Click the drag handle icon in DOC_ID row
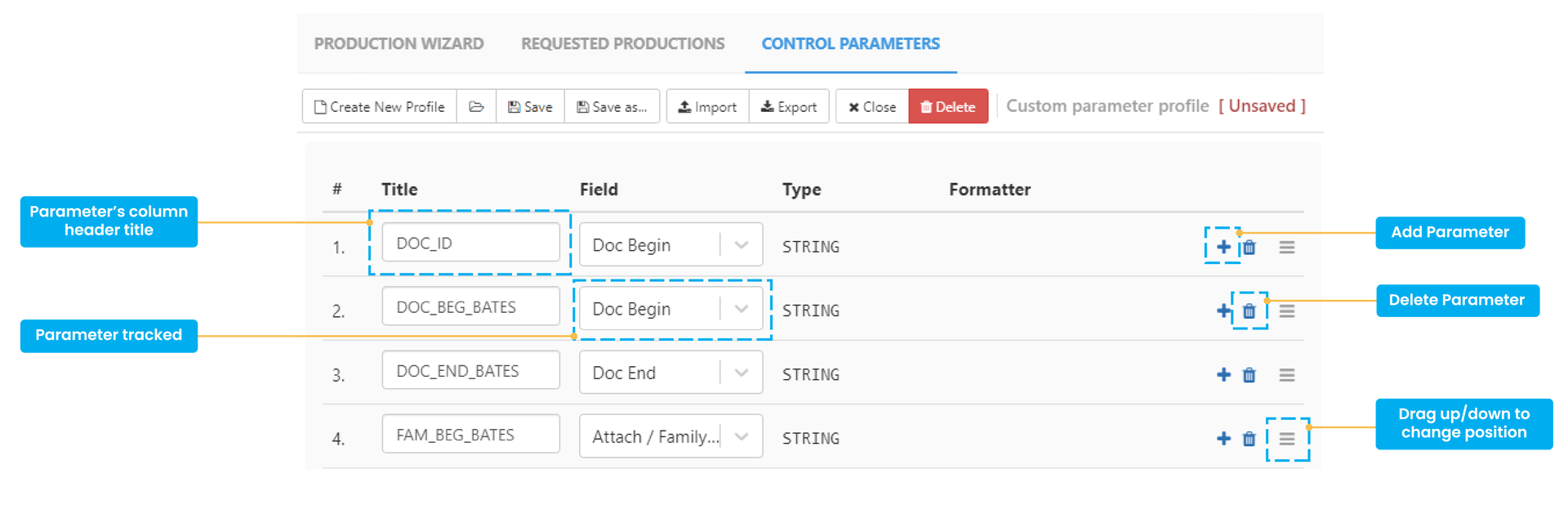Screen dimensions: 1568x505 (1287, 247)
